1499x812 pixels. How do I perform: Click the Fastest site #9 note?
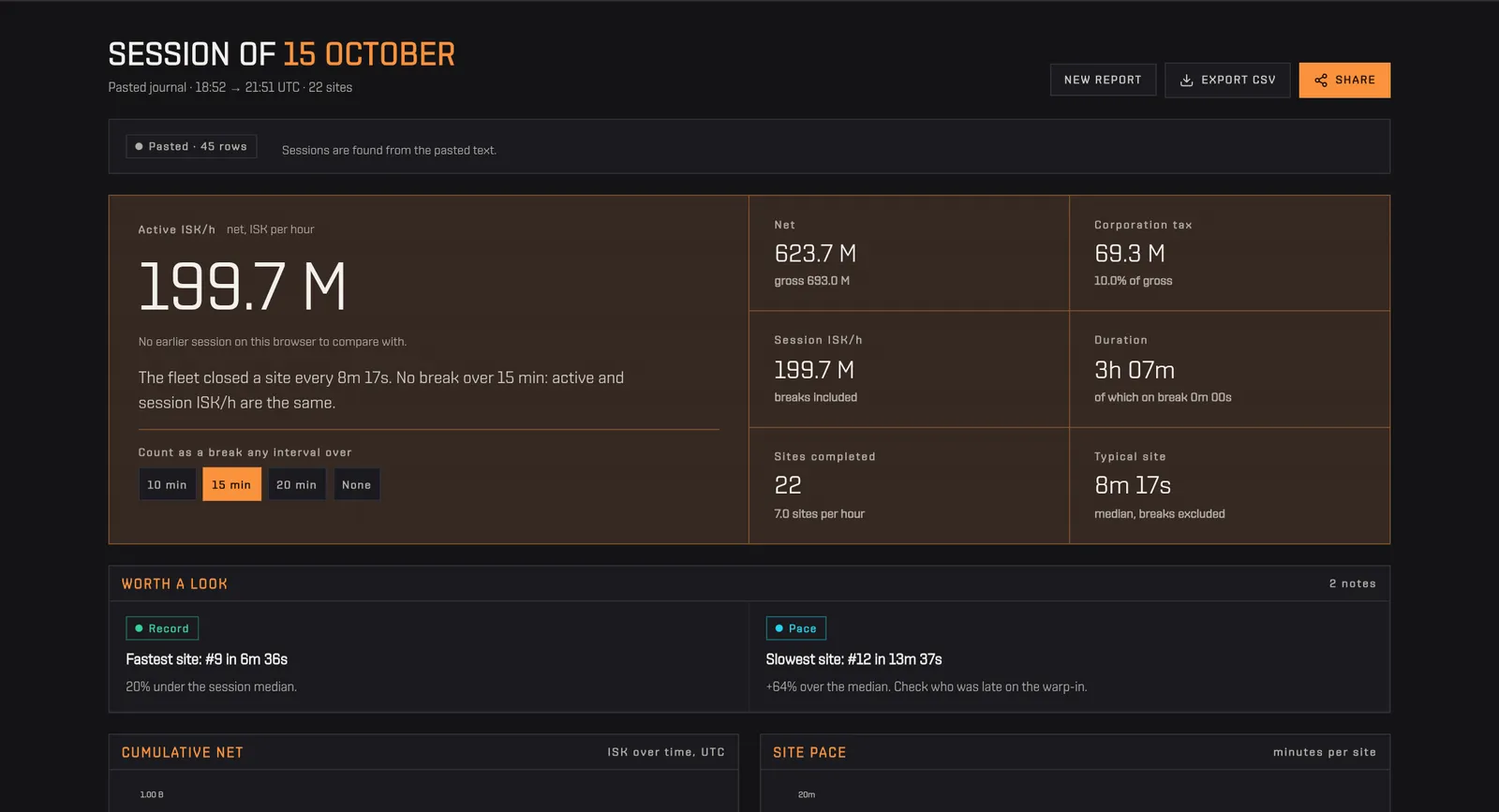tap(207, 659)
